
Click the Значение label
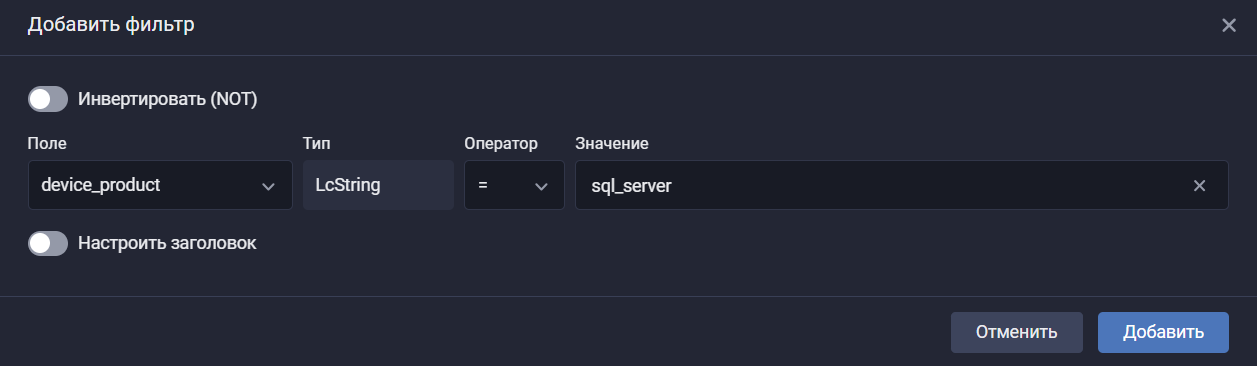click(612, 143)
